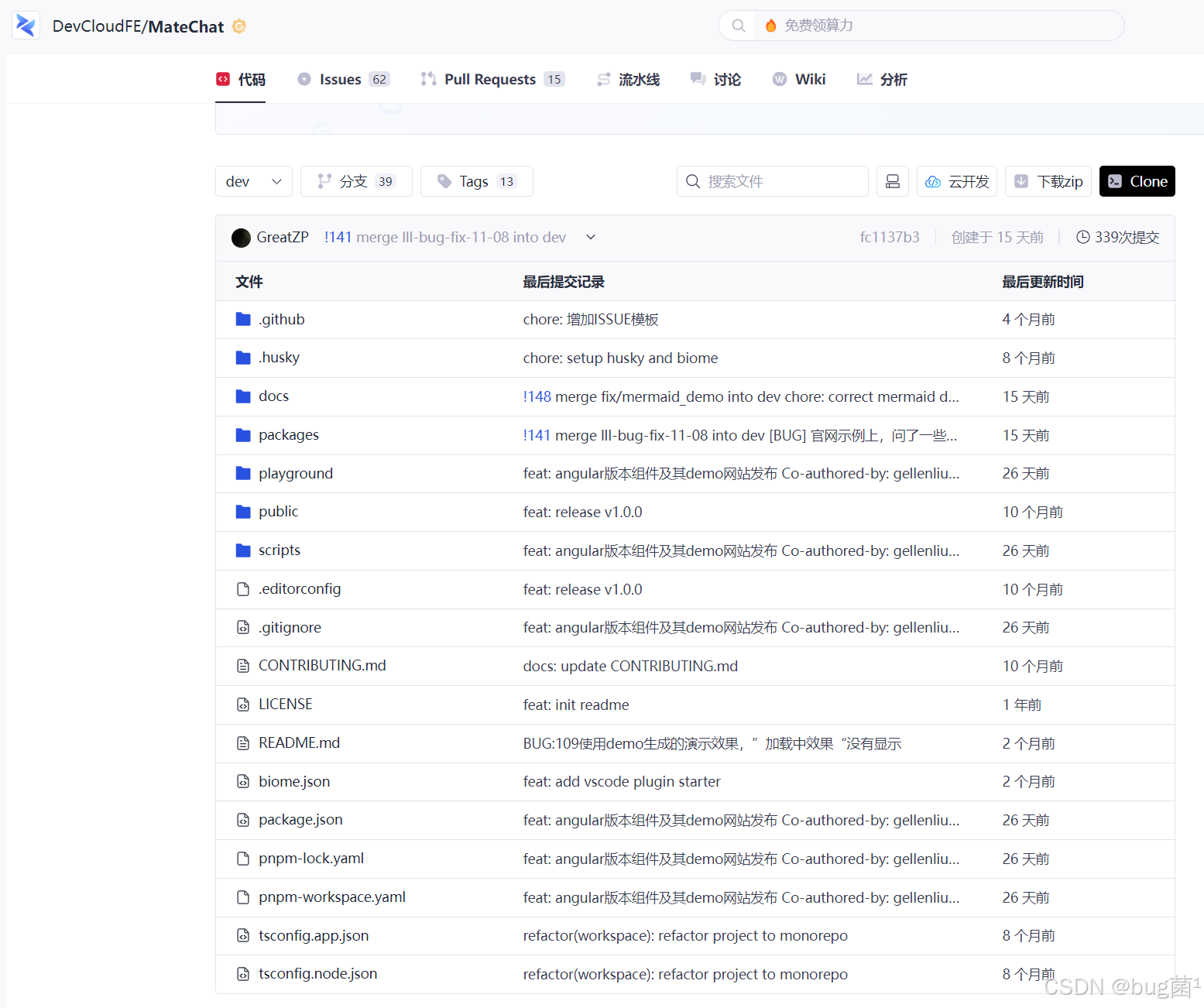Click the pnpm-lock.yaml file icon
This screenshot has width=1204, height=1008.
point(243,859)
